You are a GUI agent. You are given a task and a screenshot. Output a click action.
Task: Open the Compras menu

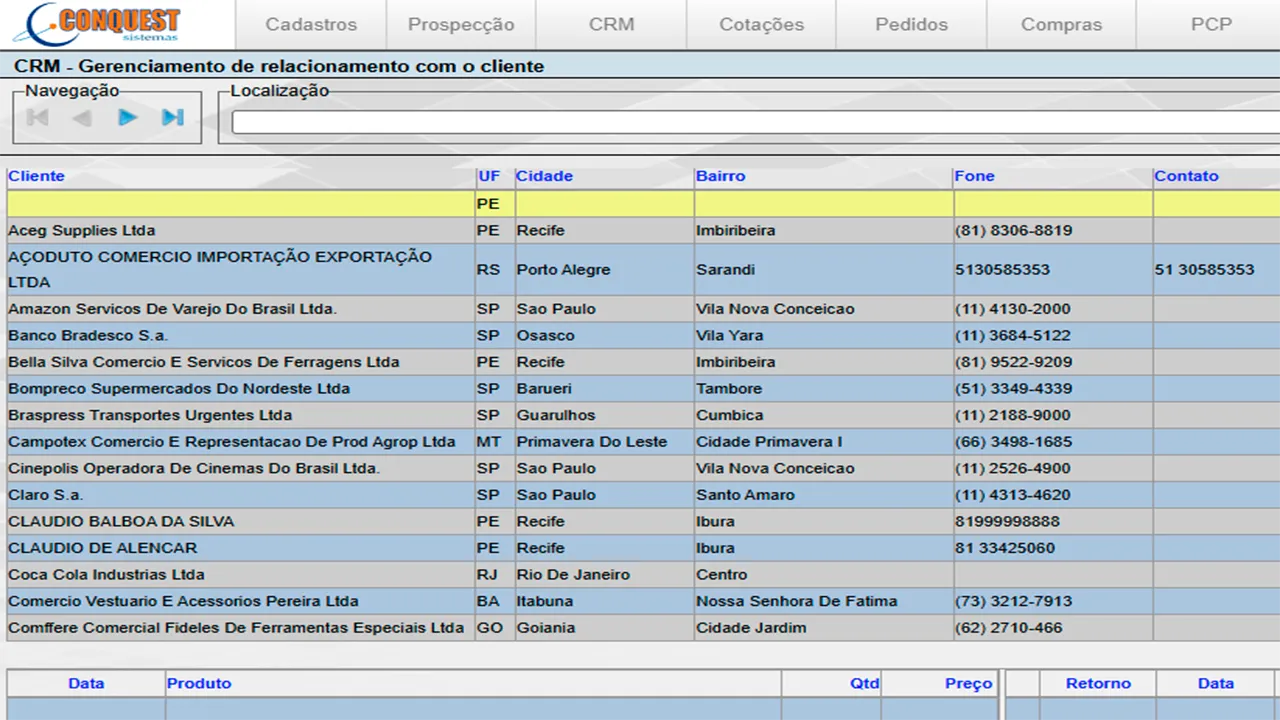(1062, 24)
